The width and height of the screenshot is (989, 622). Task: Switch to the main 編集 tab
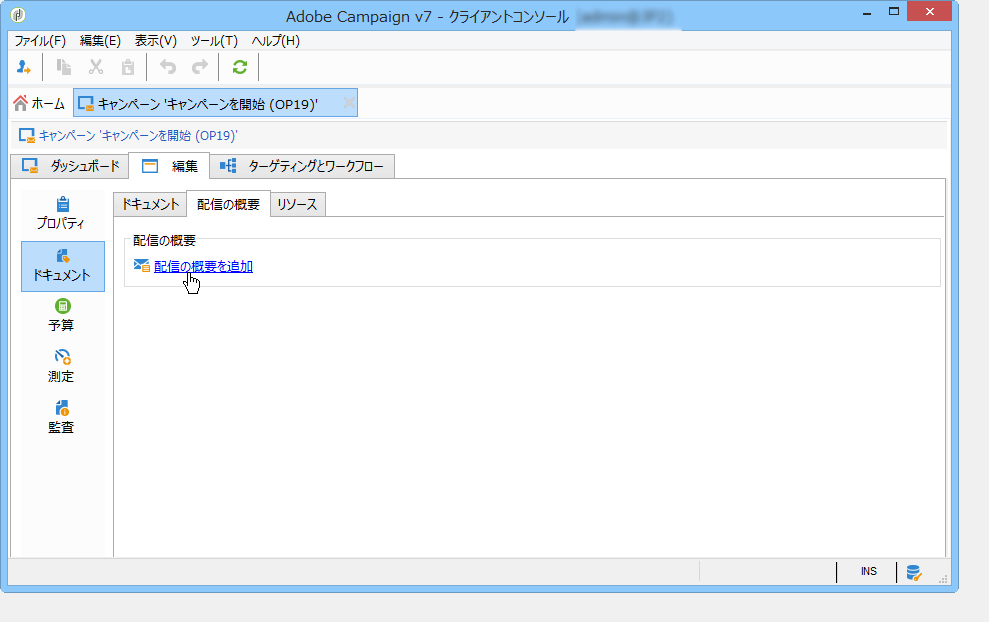(169, 166)
